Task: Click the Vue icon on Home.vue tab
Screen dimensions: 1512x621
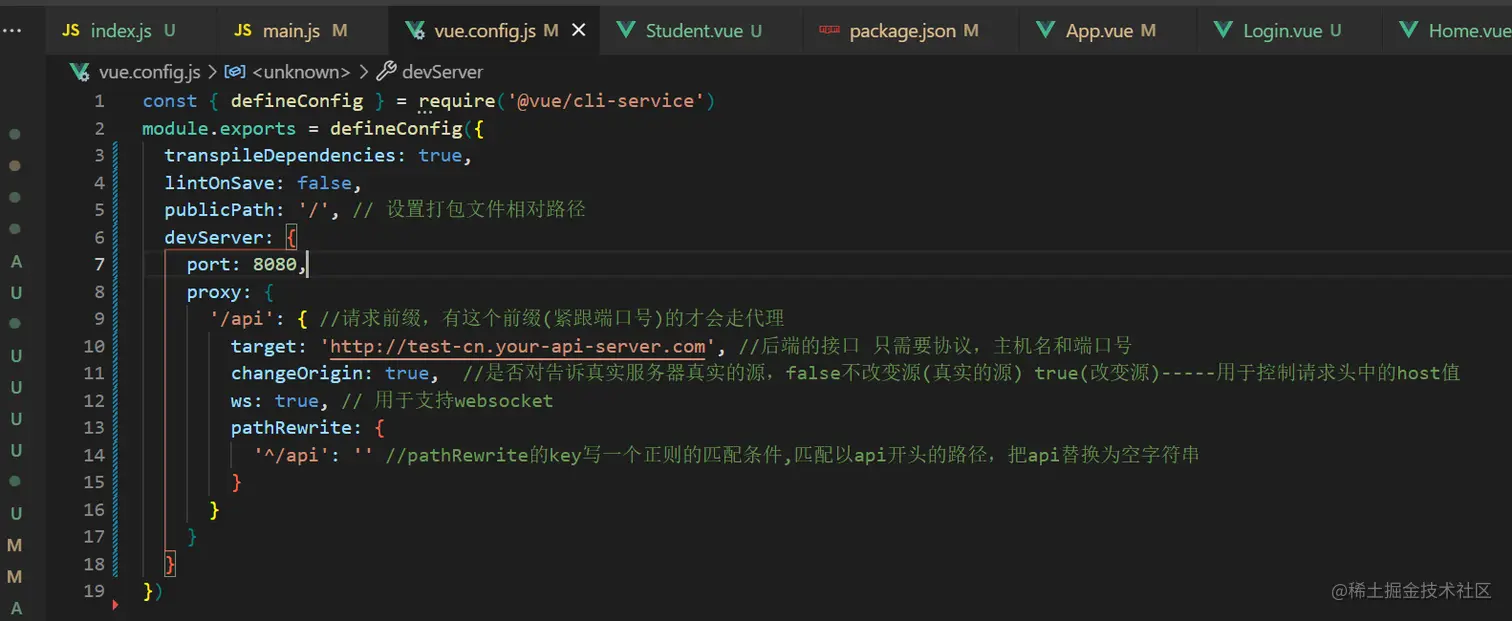Action: tap(1409, 31)
